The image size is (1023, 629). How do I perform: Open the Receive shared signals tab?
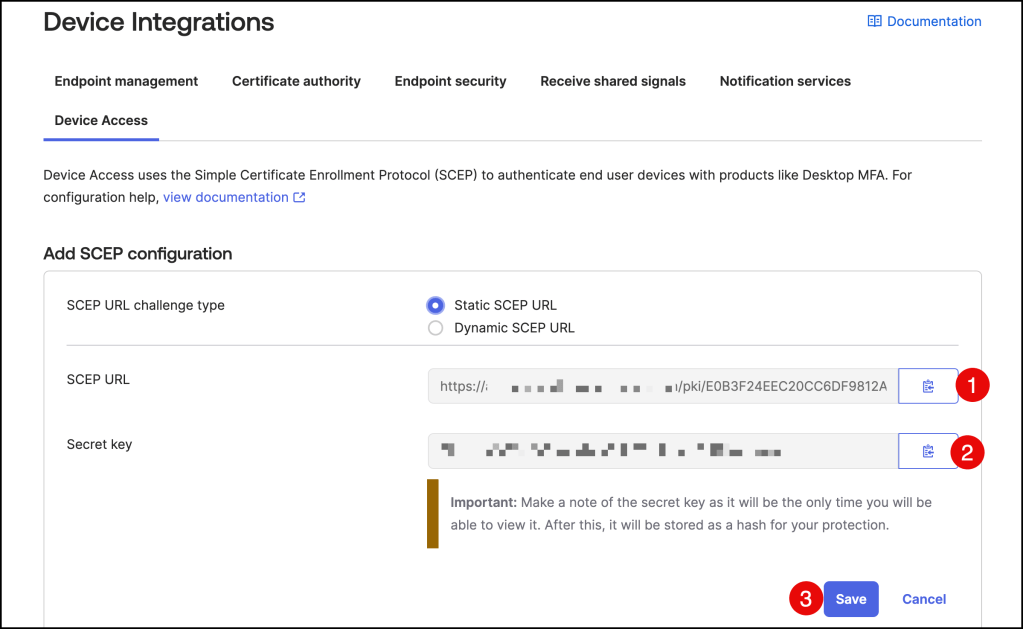pos(613,81)
